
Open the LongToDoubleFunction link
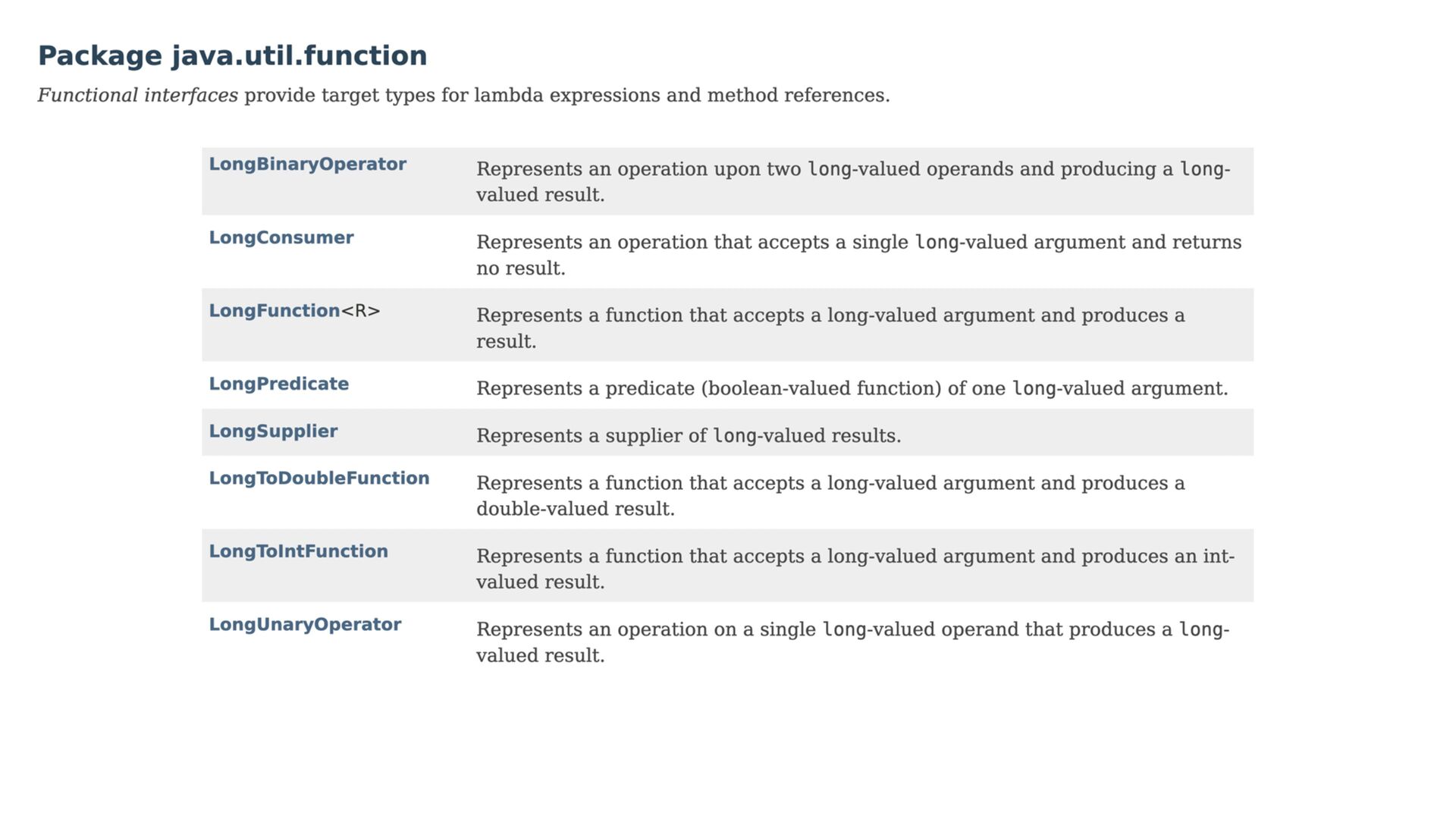(x=318, y=479)
